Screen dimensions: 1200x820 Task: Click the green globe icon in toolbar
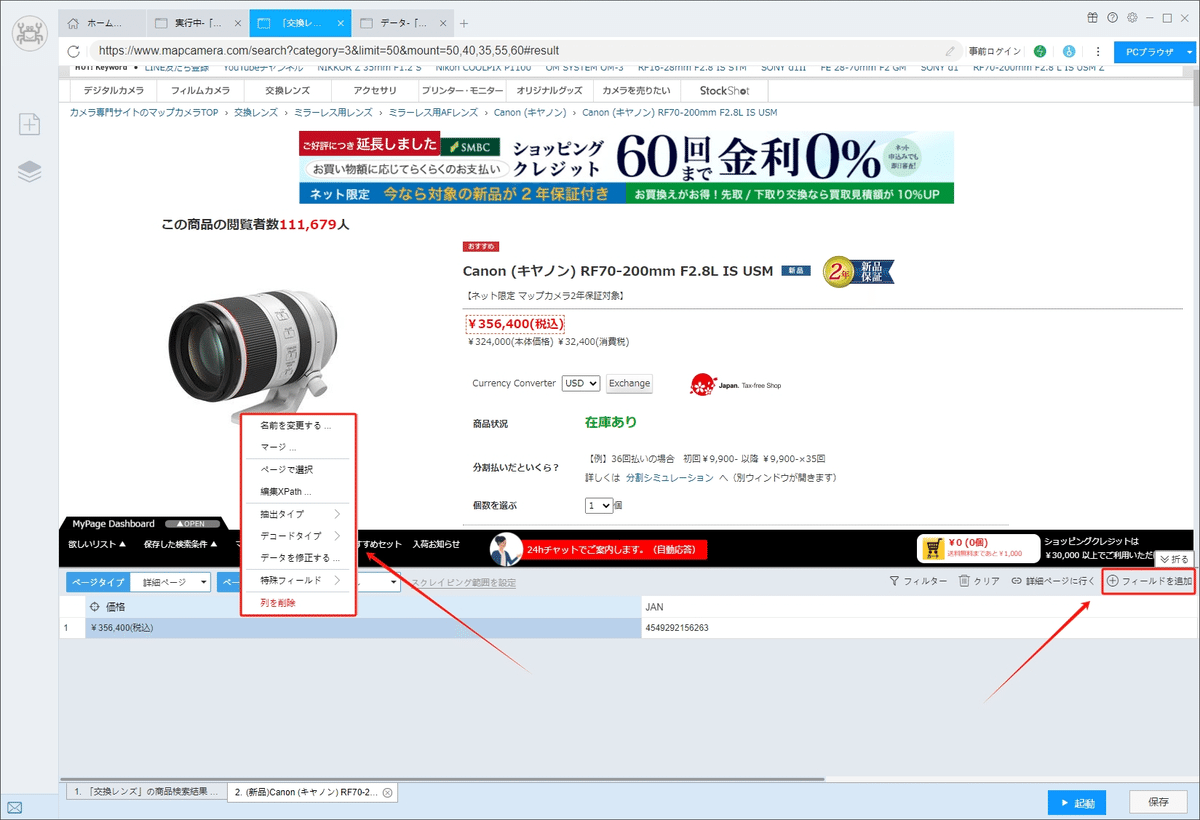pyautogui.click(x=1040, y=51)
